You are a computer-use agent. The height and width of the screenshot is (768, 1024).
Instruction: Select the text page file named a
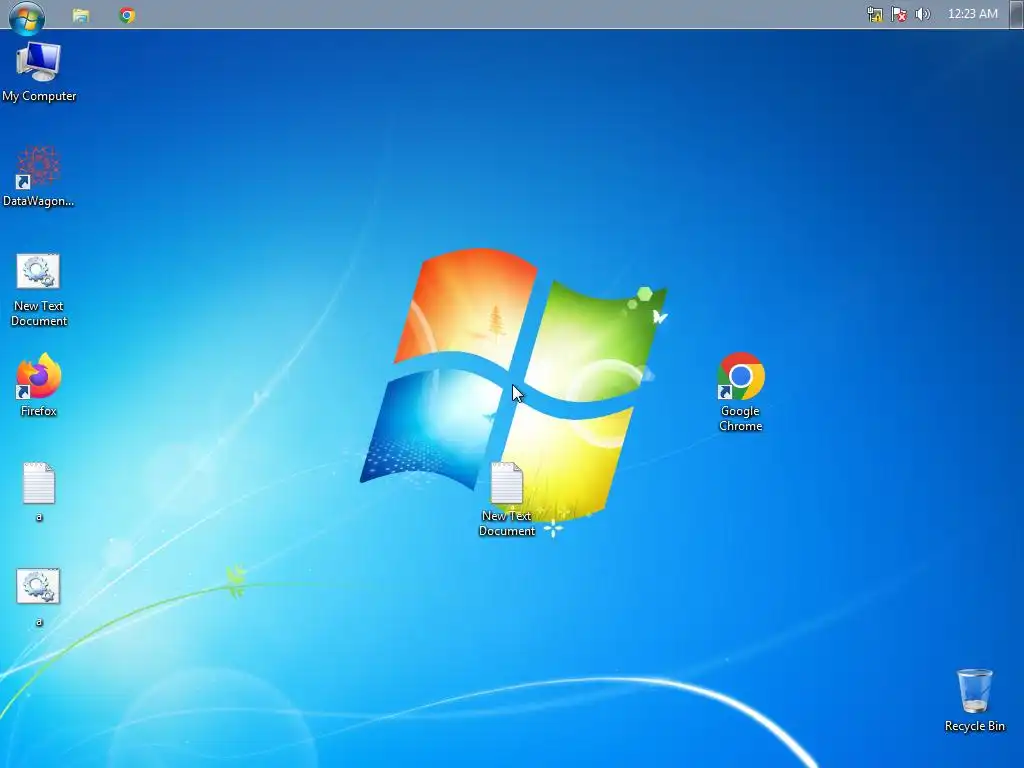pyautogui.click(x=39, y=492)
